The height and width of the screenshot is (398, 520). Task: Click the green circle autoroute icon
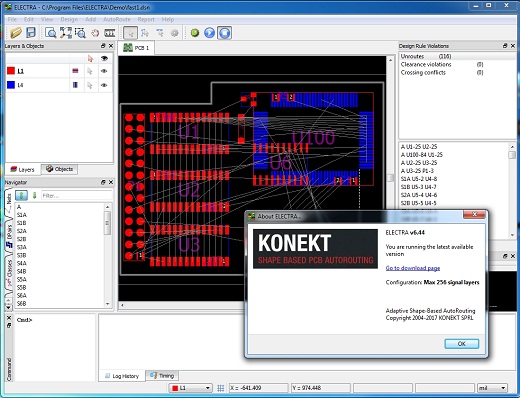[x=195, y=33]
